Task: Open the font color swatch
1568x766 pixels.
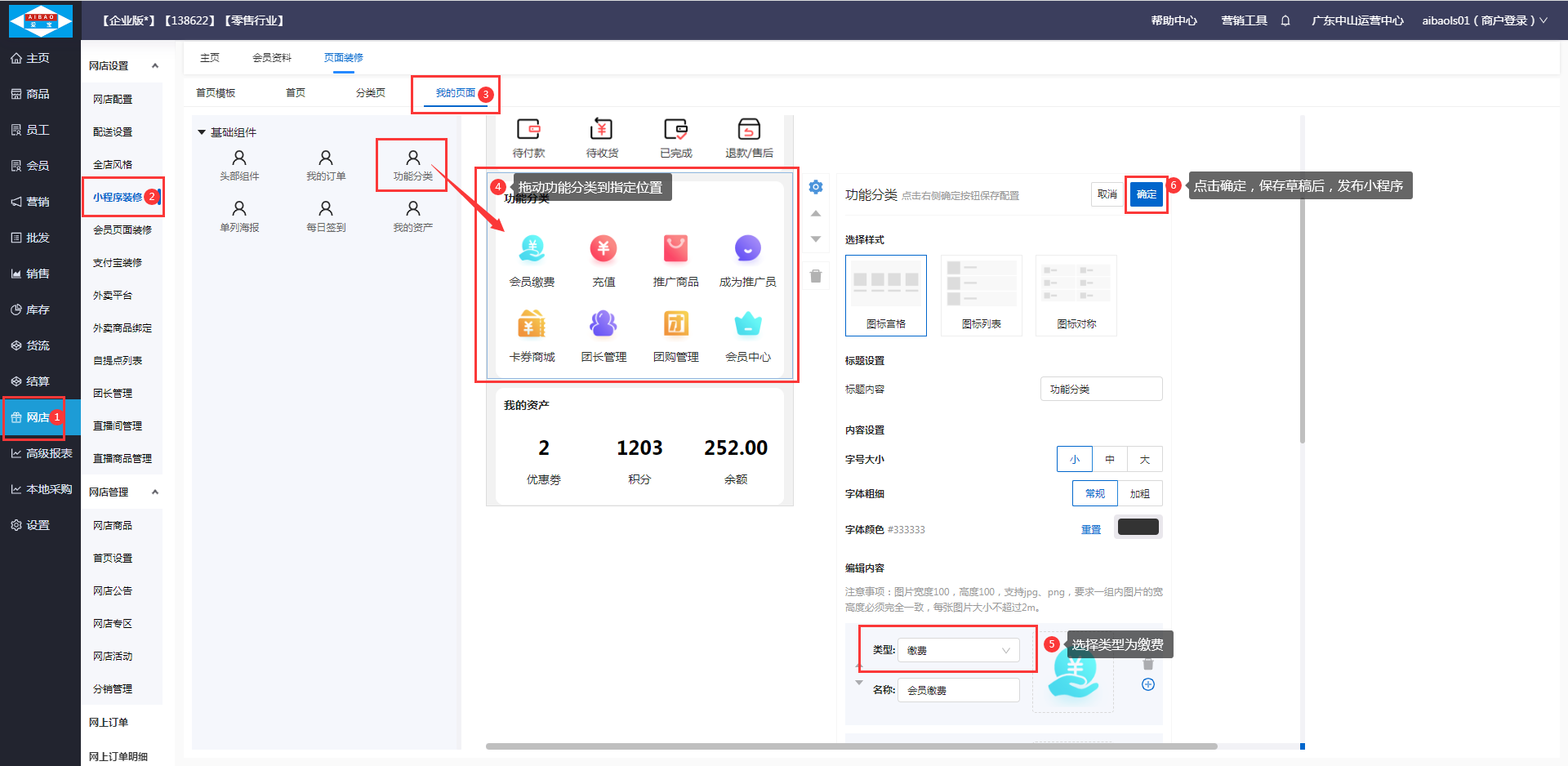Action: (x=1138, y=528)
